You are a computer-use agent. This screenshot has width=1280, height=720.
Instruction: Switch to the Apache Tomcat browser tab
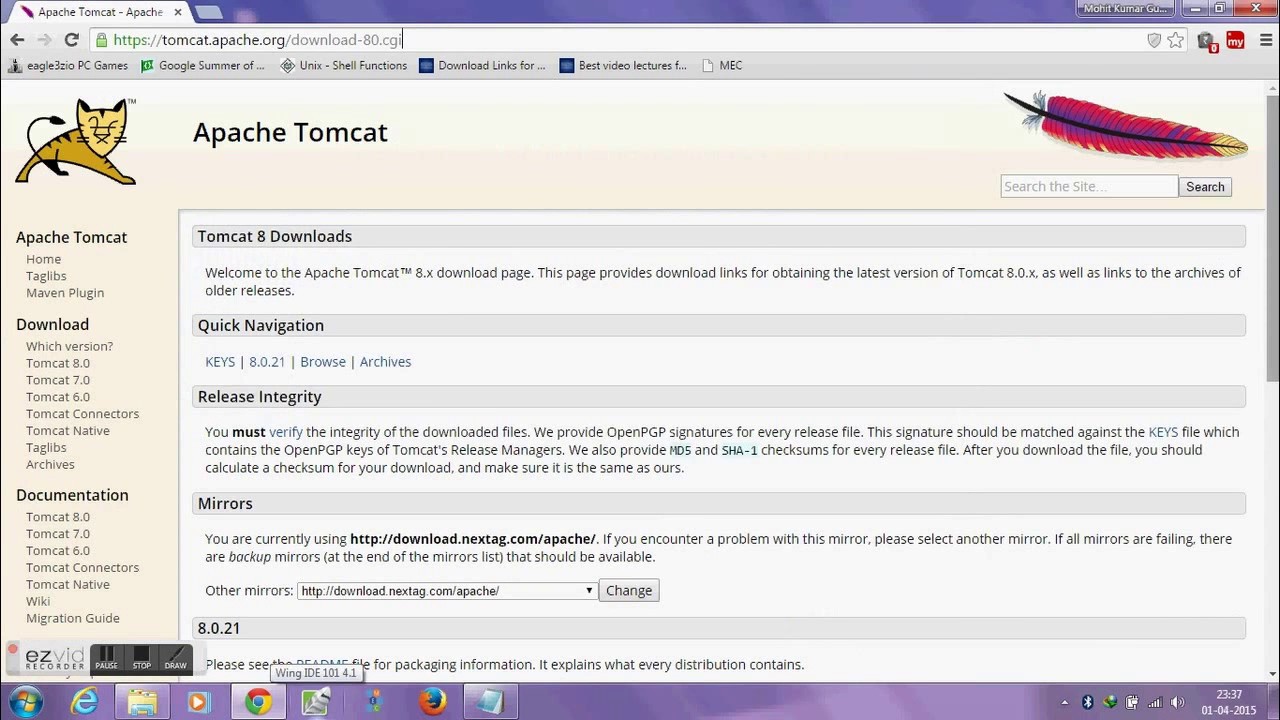(x=100, y=12)
